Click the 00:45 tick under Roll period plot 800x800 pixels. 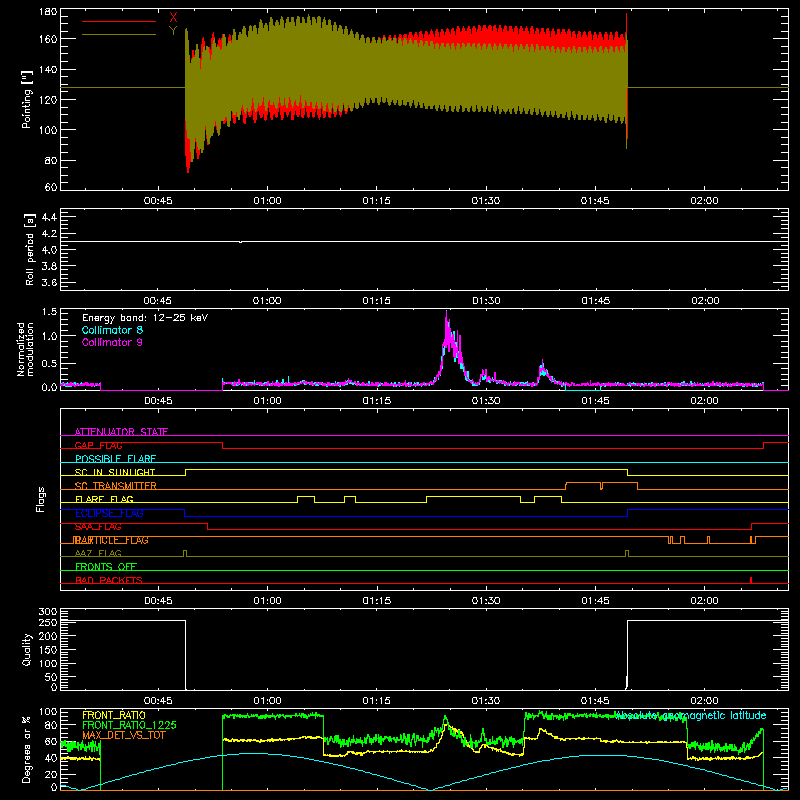[158, 301]
